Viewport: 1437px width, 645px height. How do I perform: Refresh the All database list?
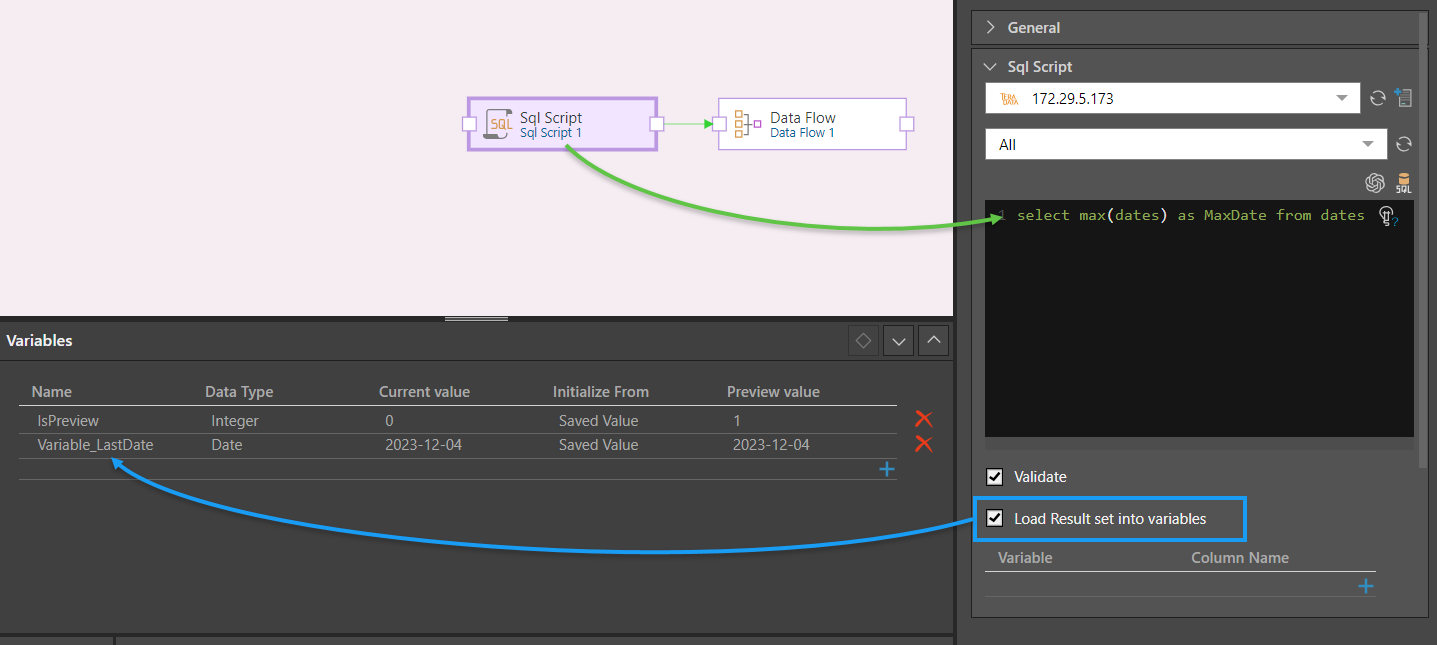tap(1403, 144)
